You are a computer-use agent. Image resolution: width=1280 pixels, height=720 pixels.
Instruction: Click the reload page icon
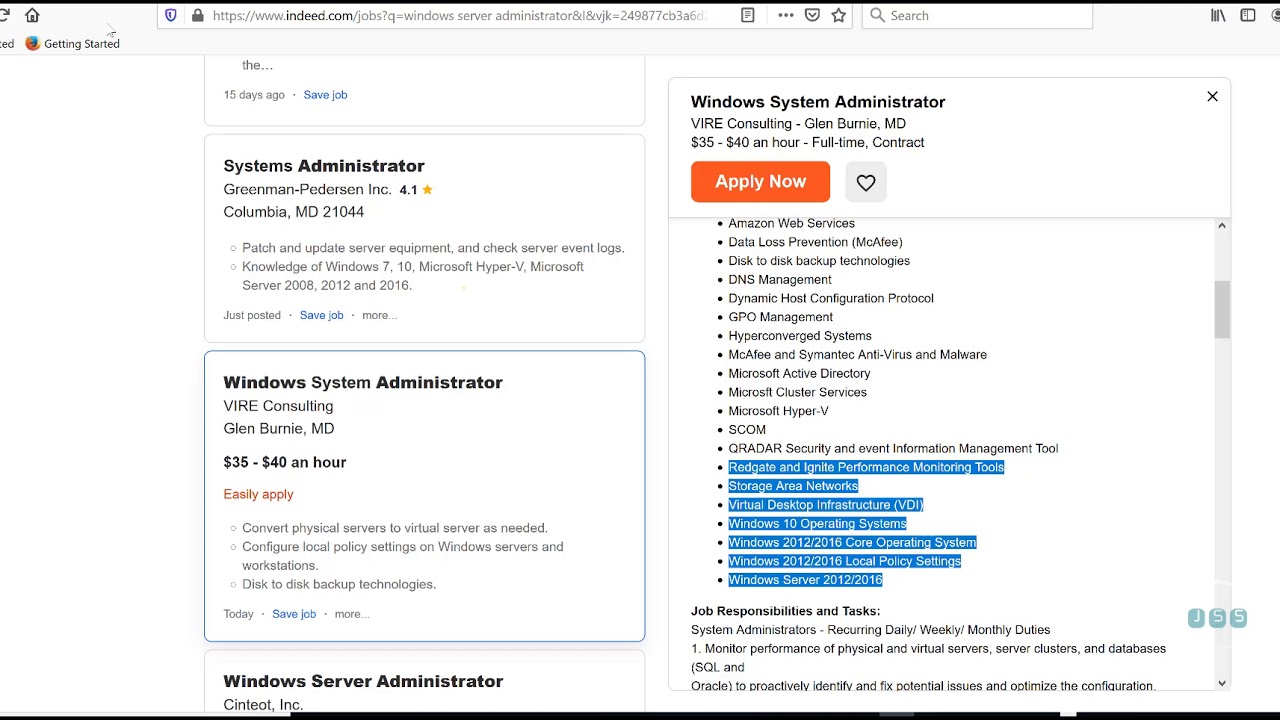click(3, 15)
